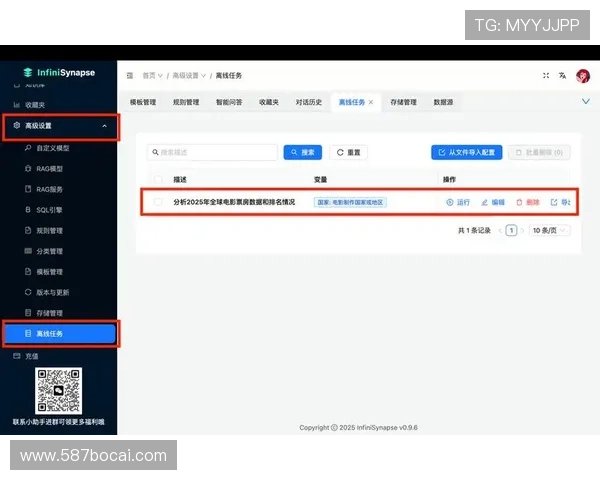
Task: Switch to the 对话历史 tab
Action: pos(308,102)
